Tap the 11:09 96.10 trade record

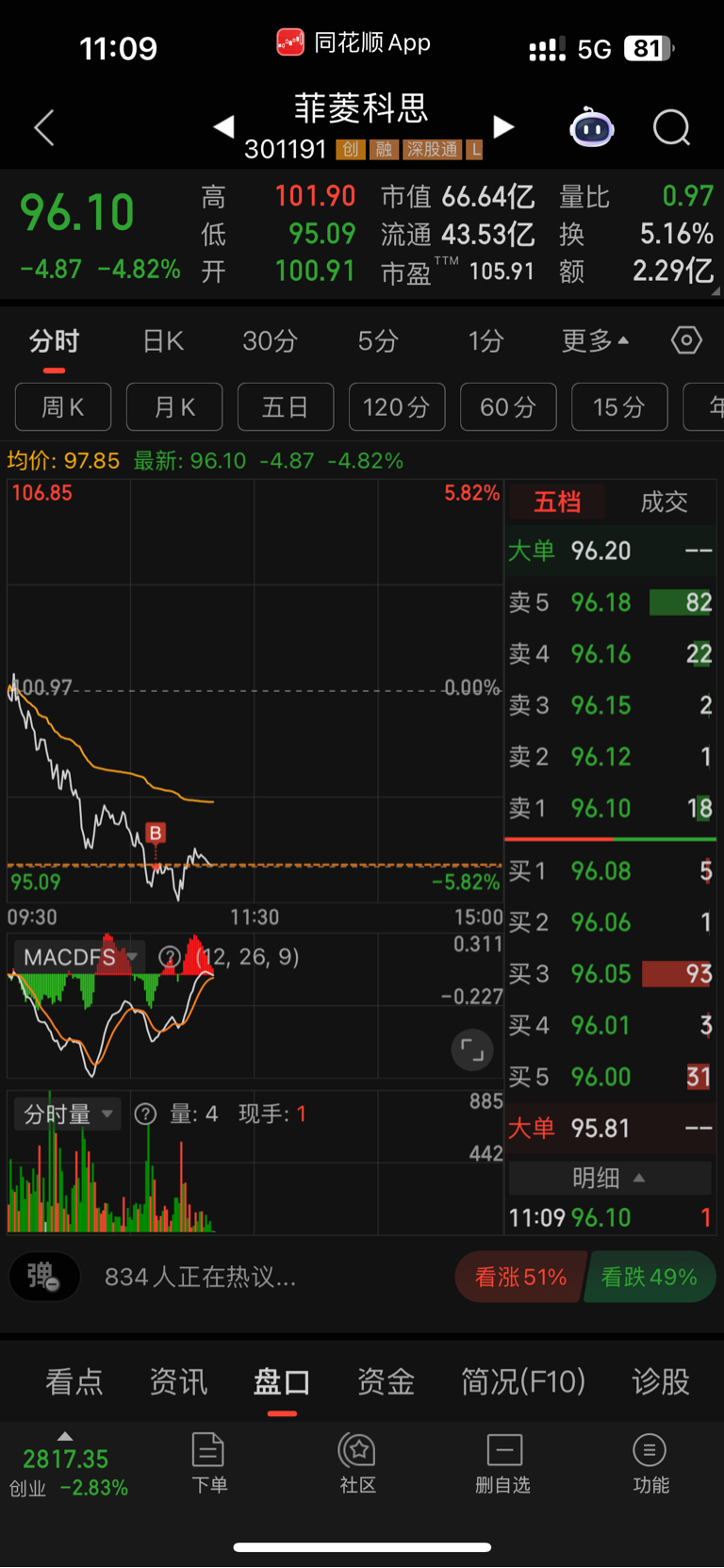610,1217
